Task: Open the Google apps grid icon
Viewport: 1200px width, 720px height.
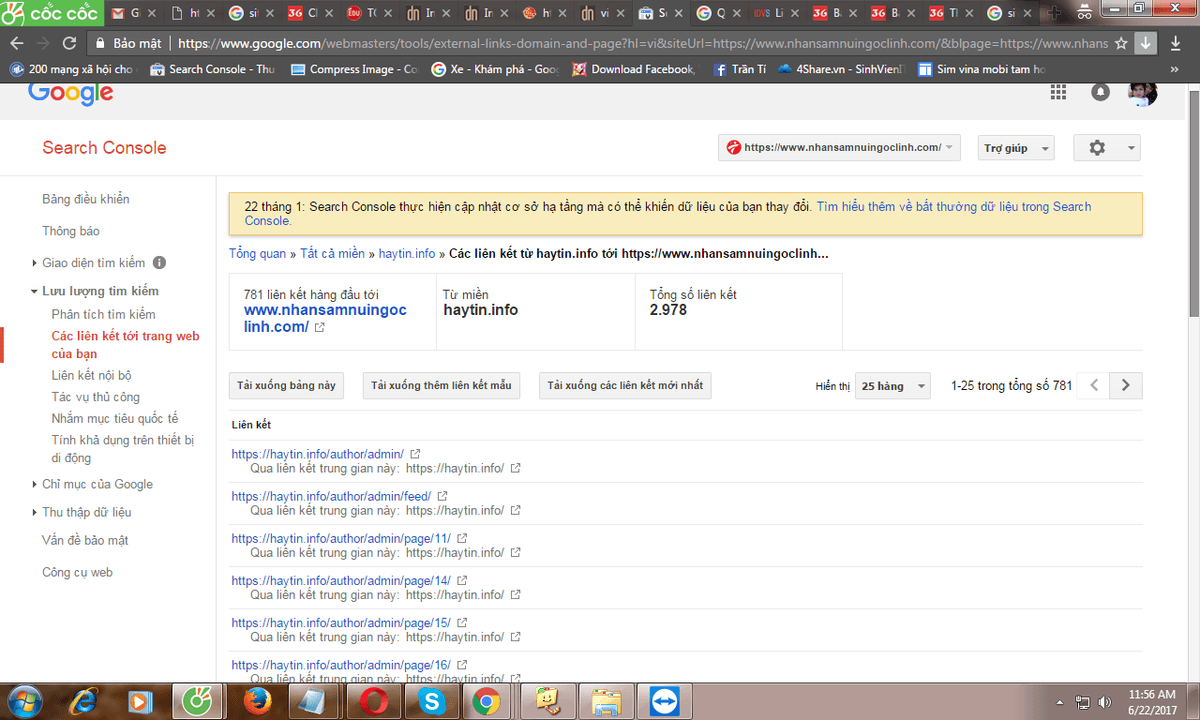Action: pyautogui.click(x=1058, y=92)
